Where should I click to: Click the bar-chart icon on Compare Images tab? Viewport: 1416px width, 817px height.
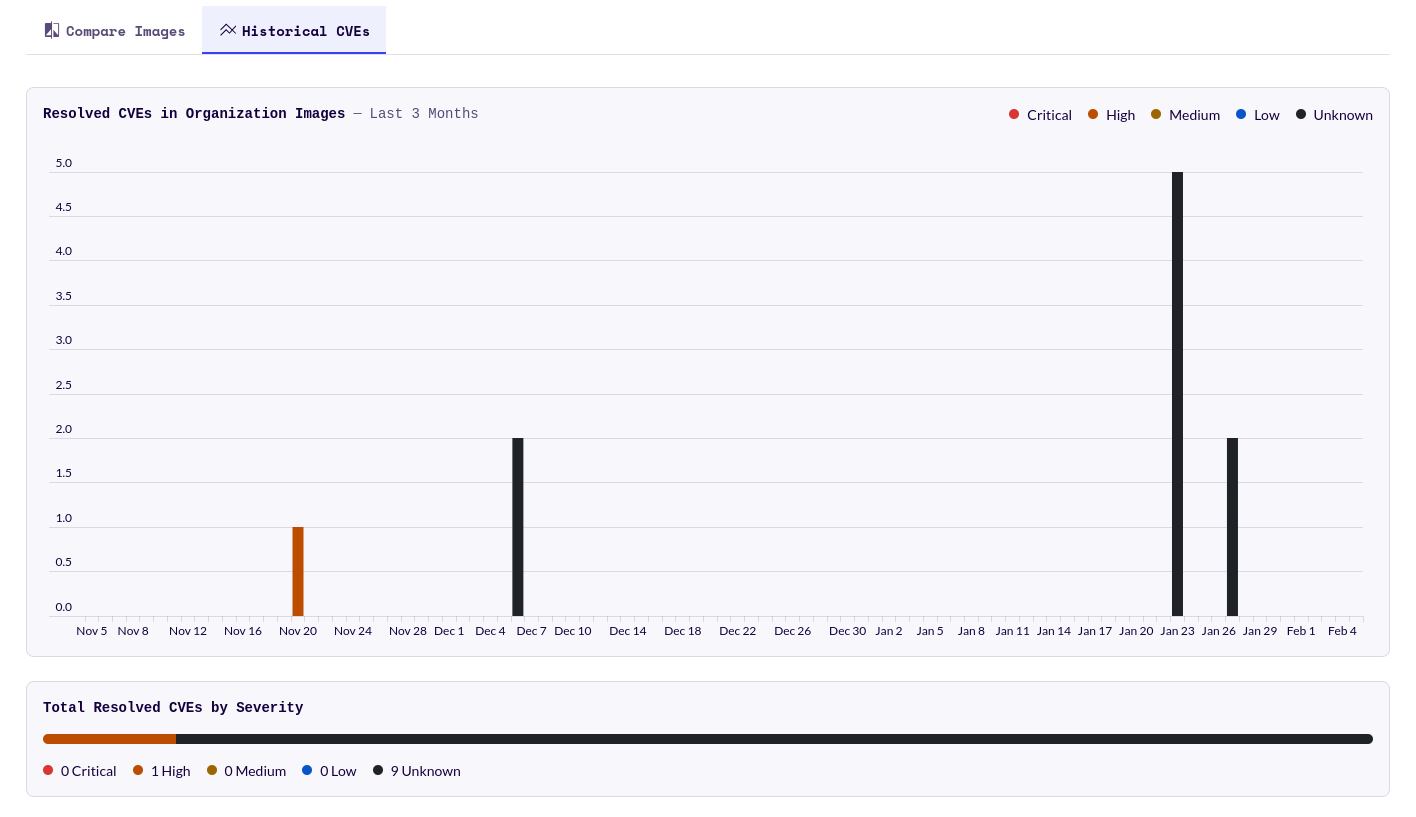pos(51,29)
